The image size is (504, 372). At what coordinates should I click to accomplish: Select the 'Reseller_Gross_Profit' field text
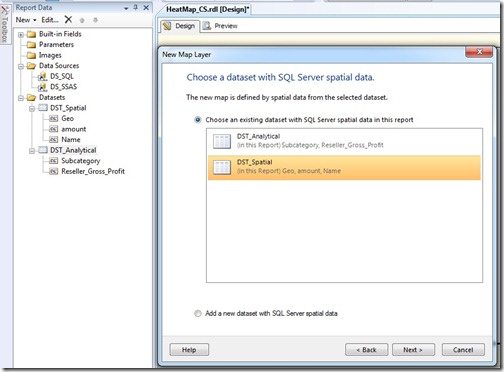point(93,171)
